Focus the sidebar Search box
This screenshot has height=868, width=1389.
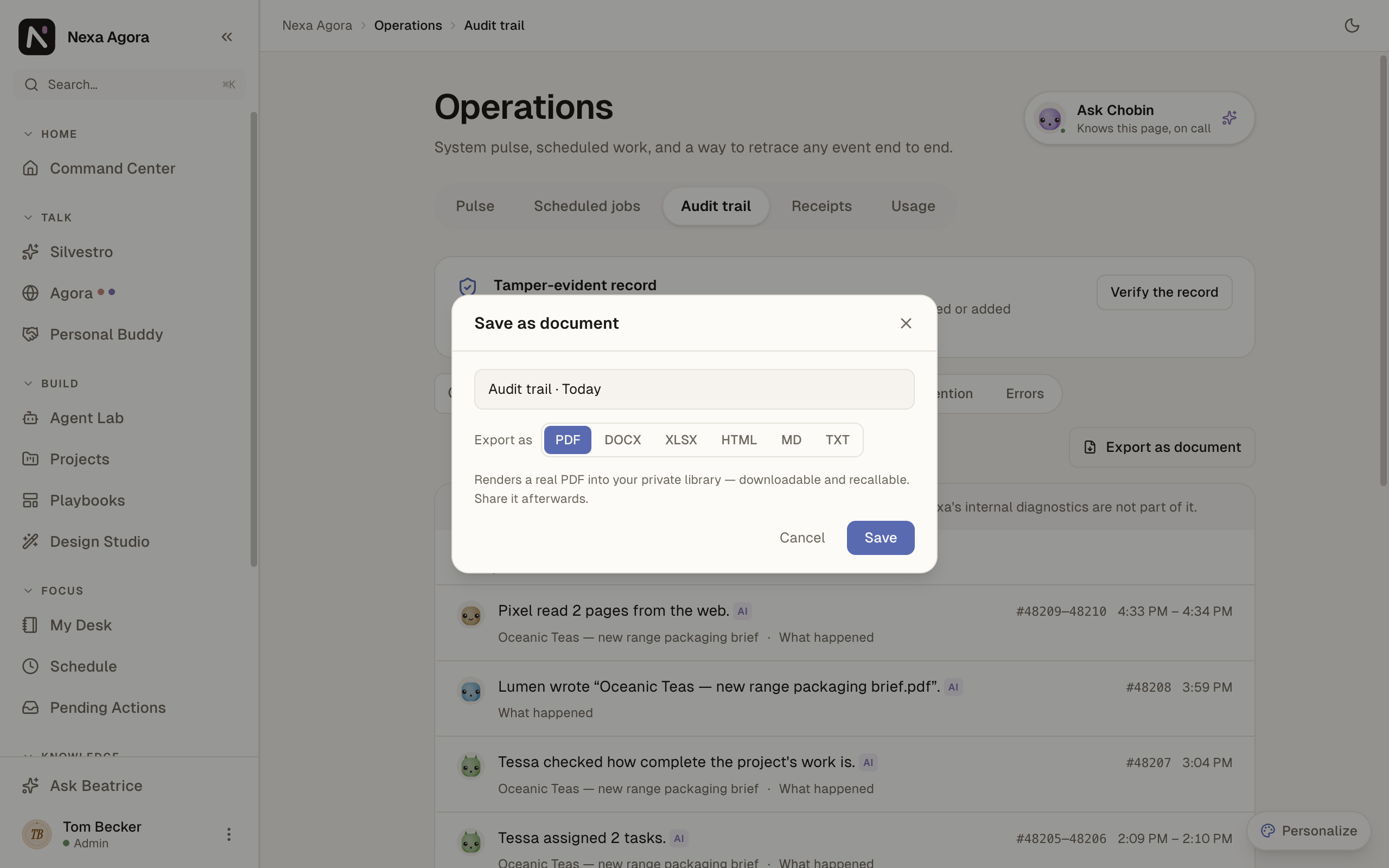[130, 85]
